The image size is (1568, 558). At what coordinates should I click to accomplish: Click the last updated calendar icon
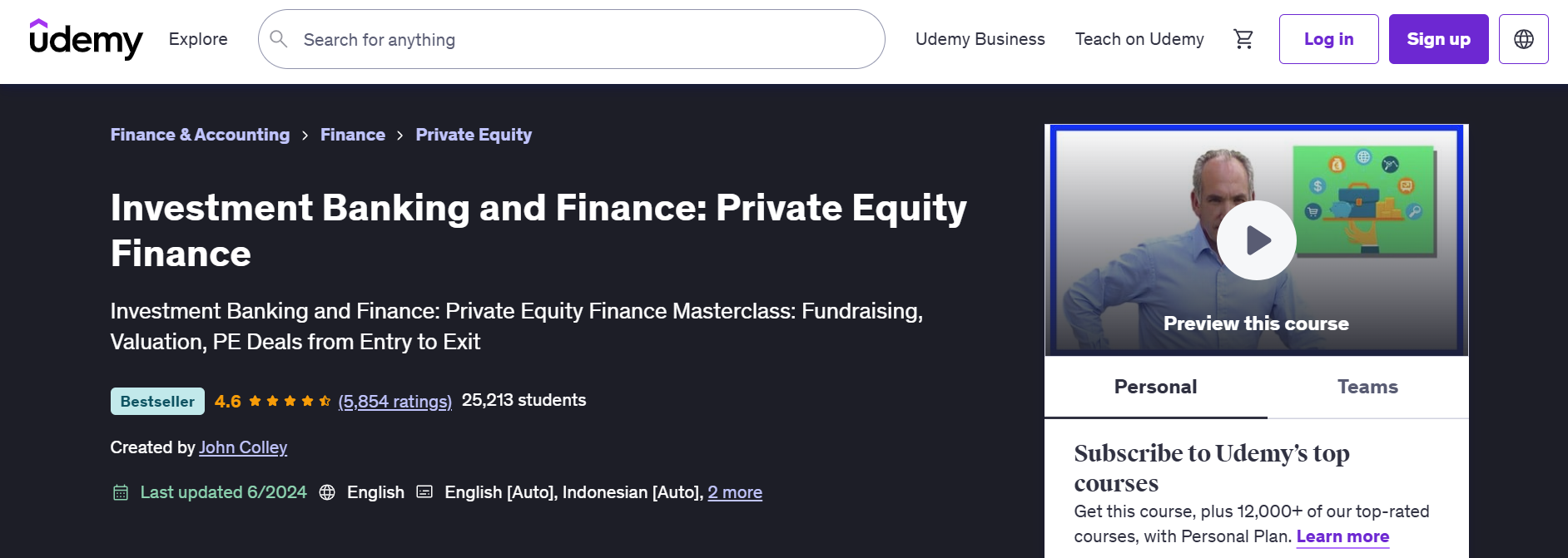click(121, 492)
